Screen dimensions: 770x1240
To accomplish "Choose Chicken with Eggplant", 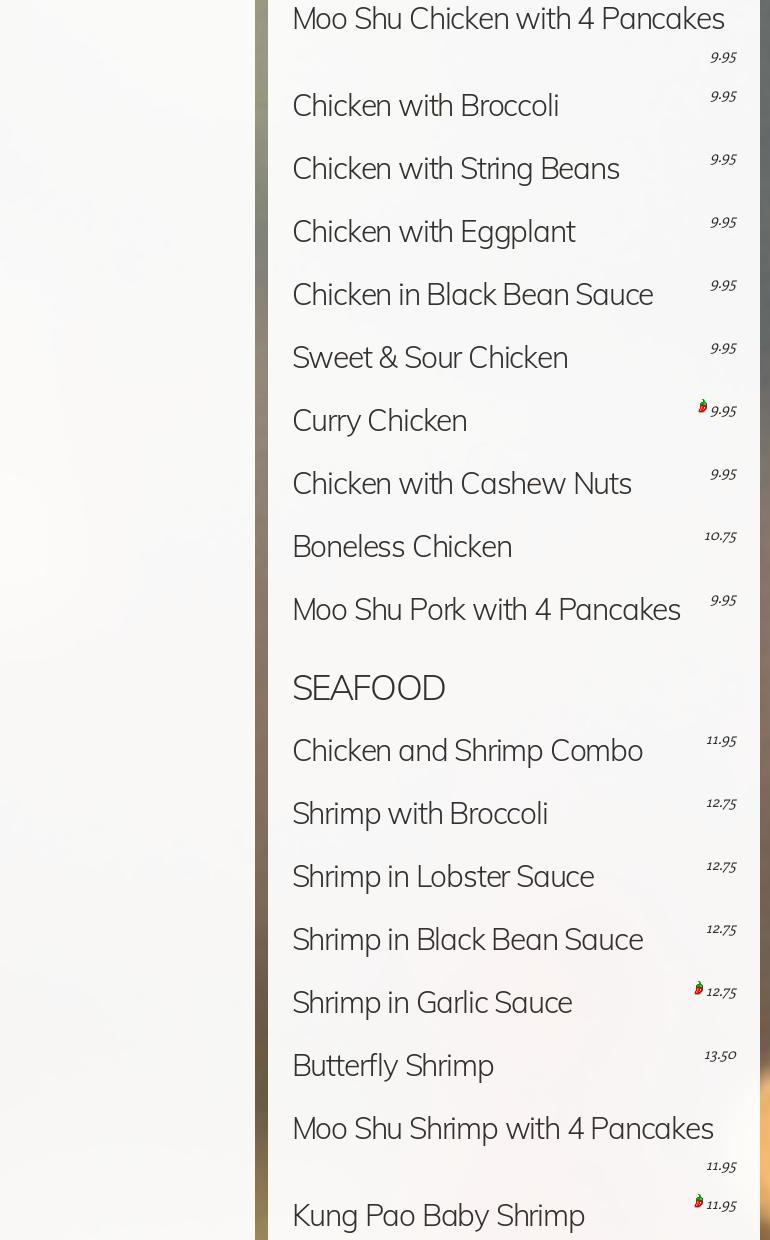I will (433, 231).
